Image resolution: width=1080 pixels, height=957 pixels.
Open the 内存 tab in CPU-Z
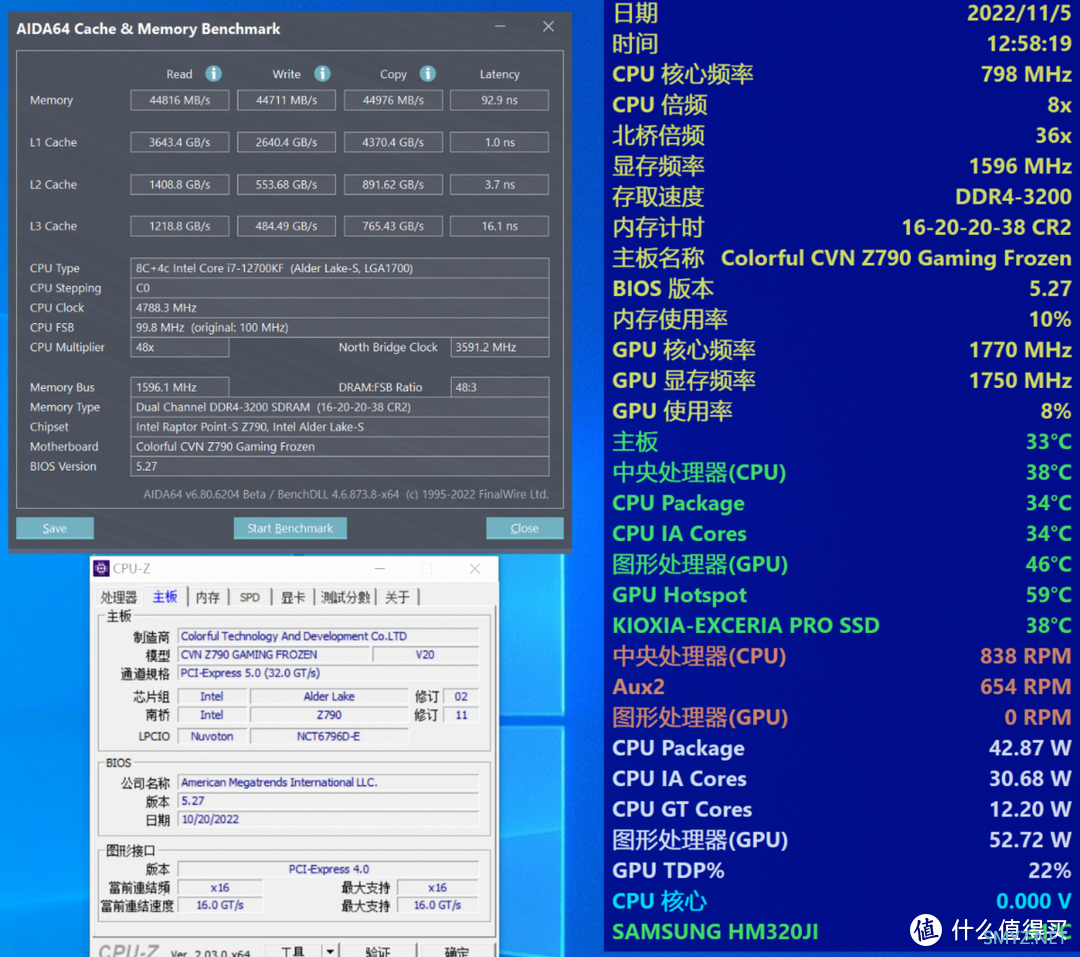[x=207, y=597]
